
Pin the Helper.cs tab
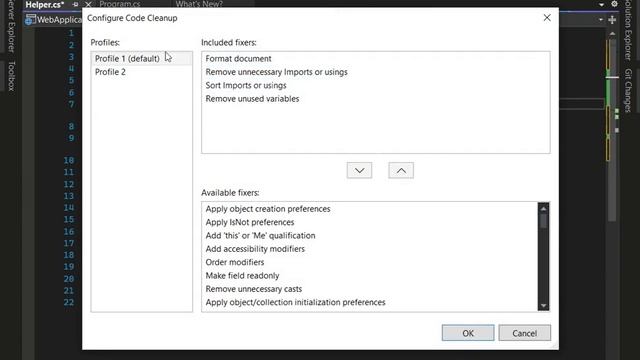pyautogui.click(x=76, y=4)
